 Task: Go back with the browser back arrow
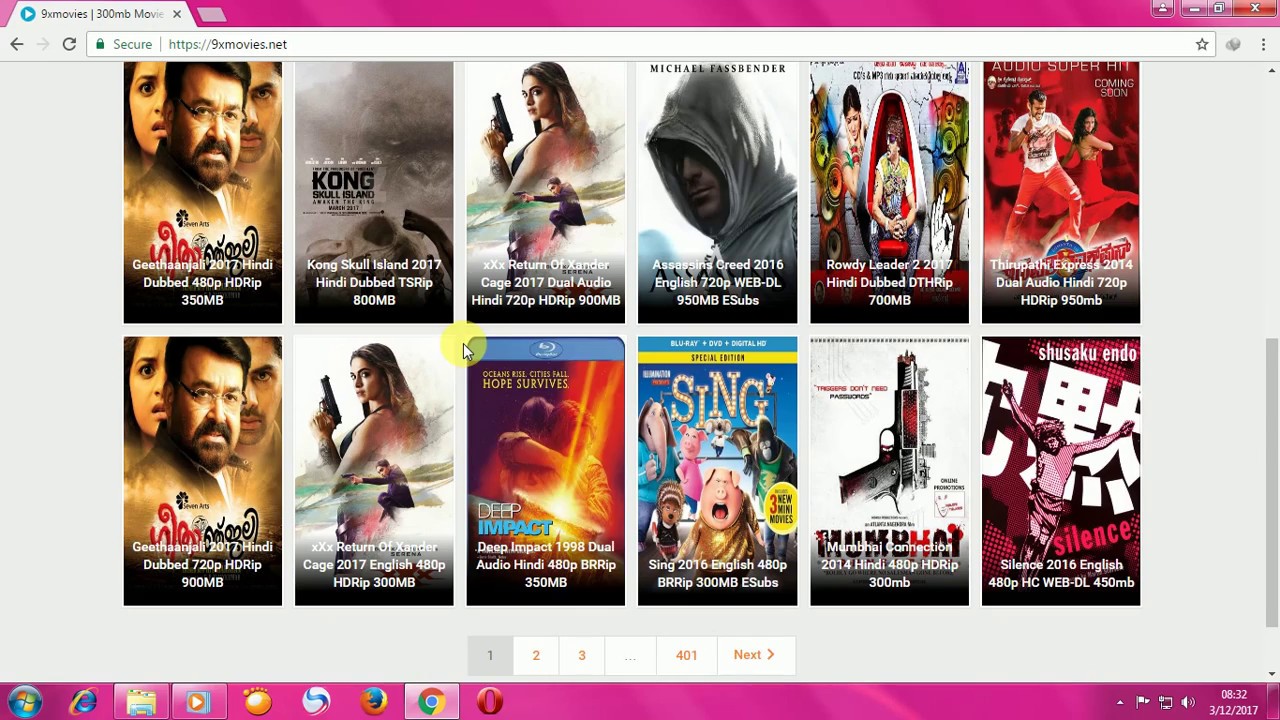pos(17,44)
